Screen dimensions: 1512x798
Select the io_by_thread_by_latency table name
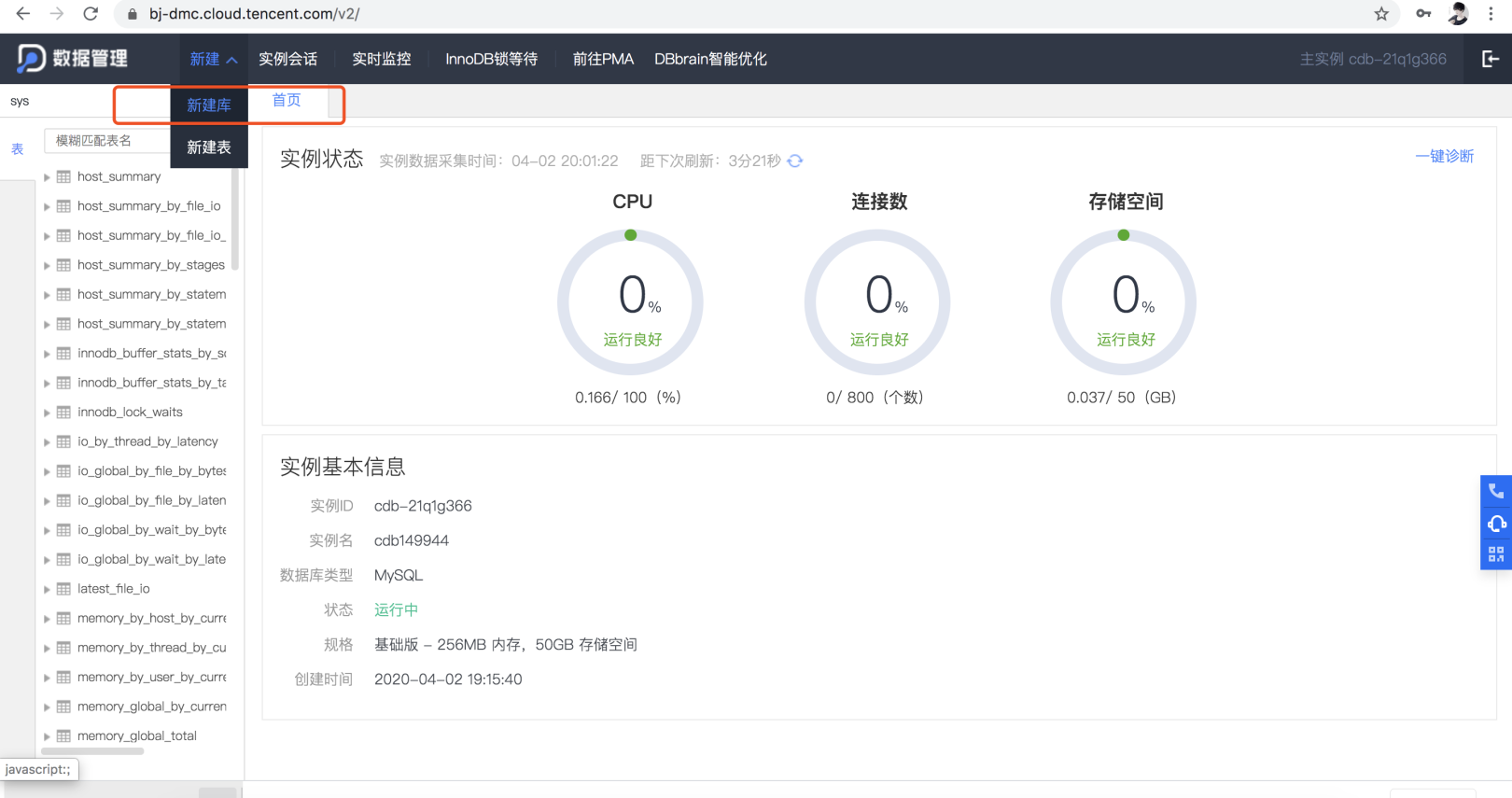tap(148, 441)
